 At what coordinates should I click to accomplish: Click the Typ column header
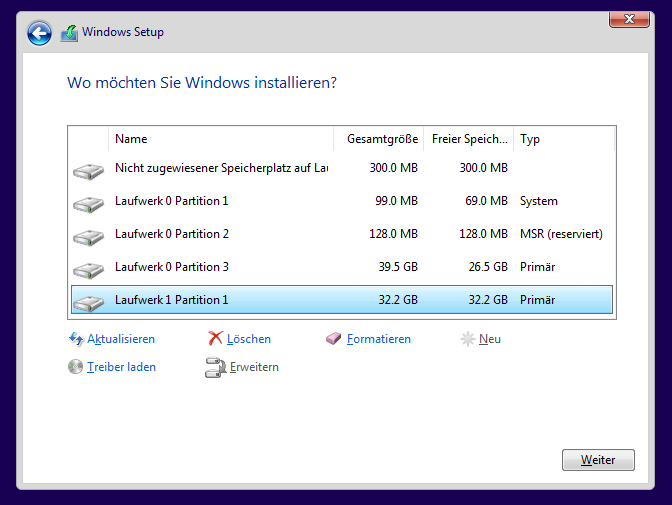point(564,139)
